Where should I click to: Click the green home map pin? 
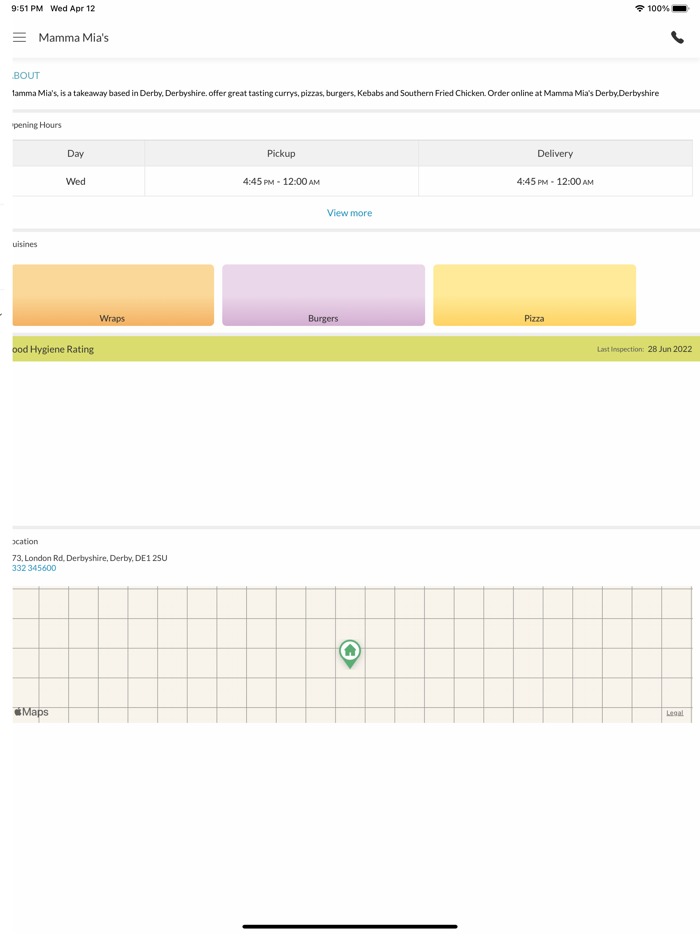click(x=350, y=654)
